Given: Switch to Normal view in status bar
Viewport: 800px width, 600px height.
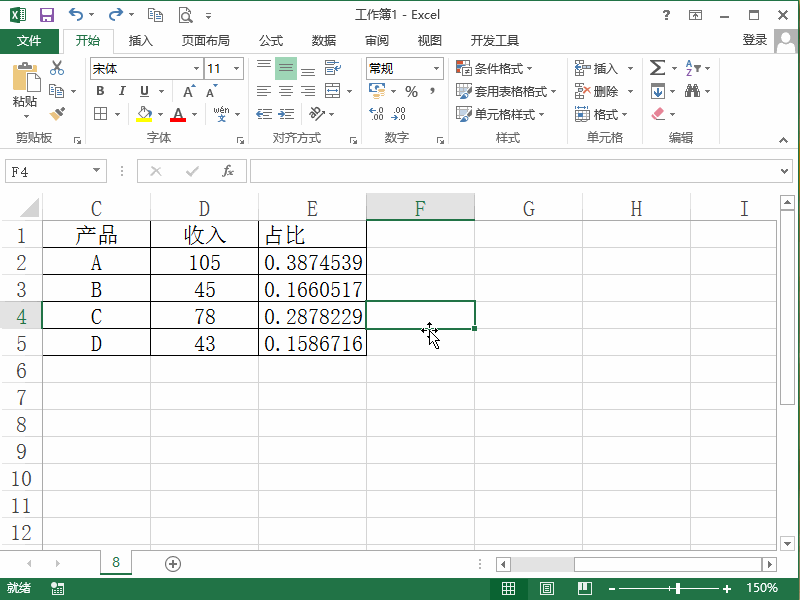Looking at the screenshot, I should (508, 589).
